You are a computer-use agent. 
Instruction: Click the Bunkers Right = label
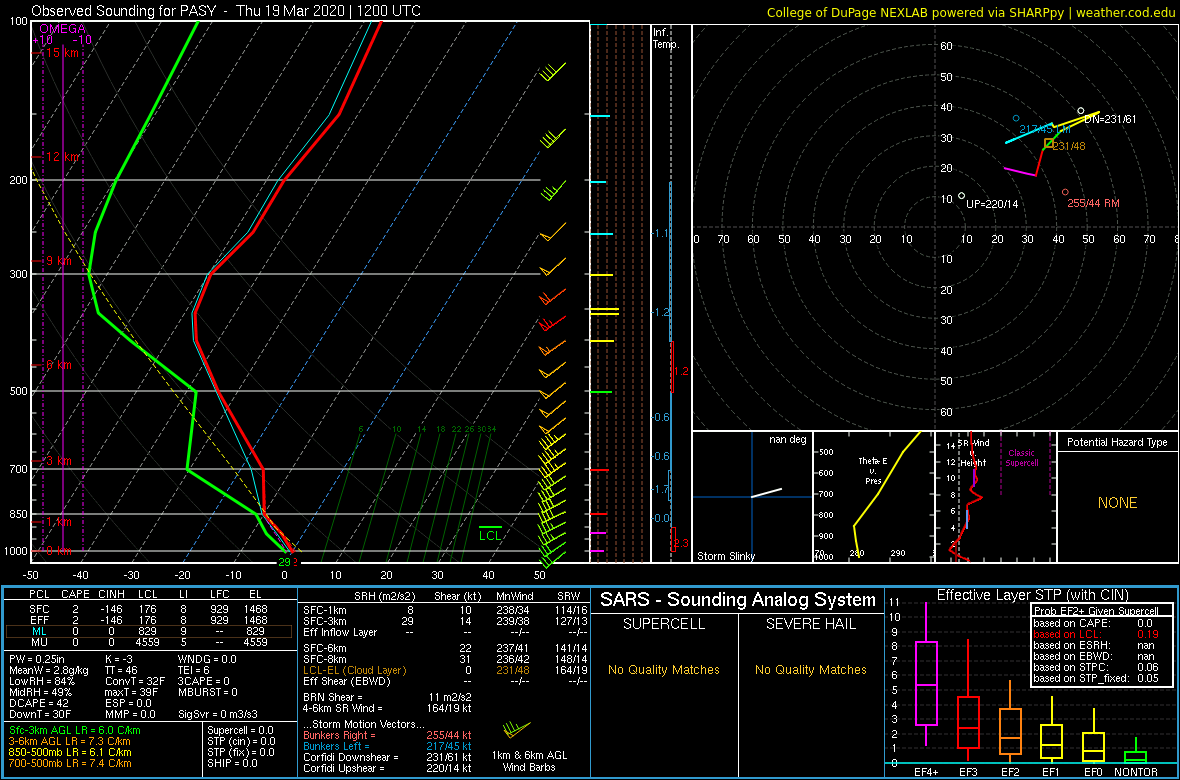[341, 735]
